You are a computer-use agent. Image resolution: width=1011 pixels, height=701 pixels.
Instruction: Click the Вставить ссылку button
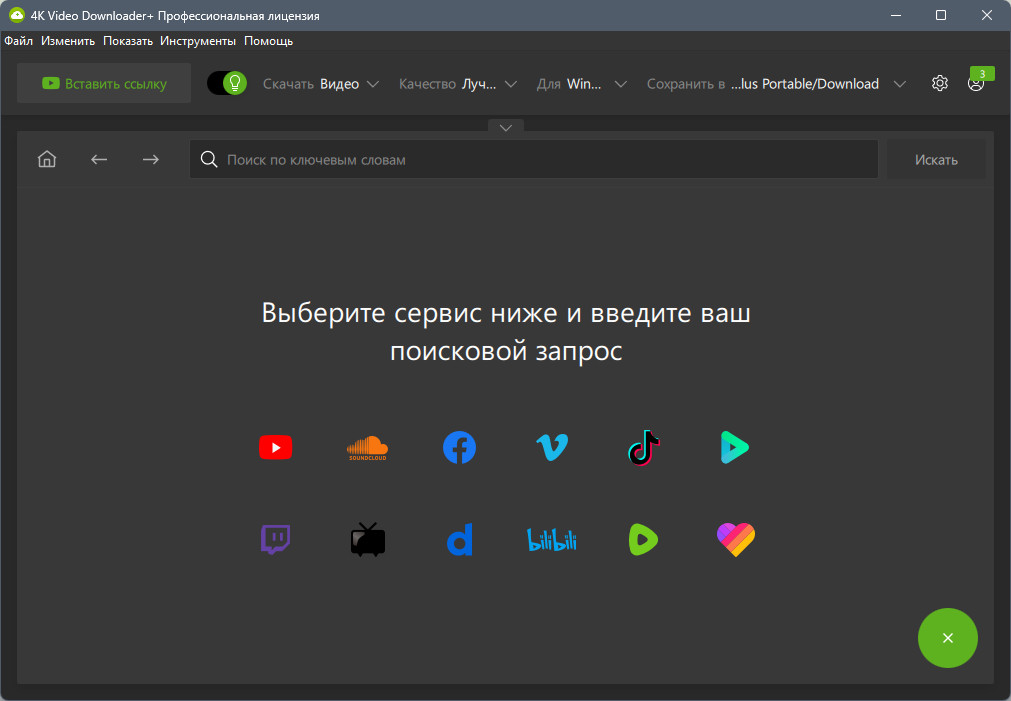point(104,84)
